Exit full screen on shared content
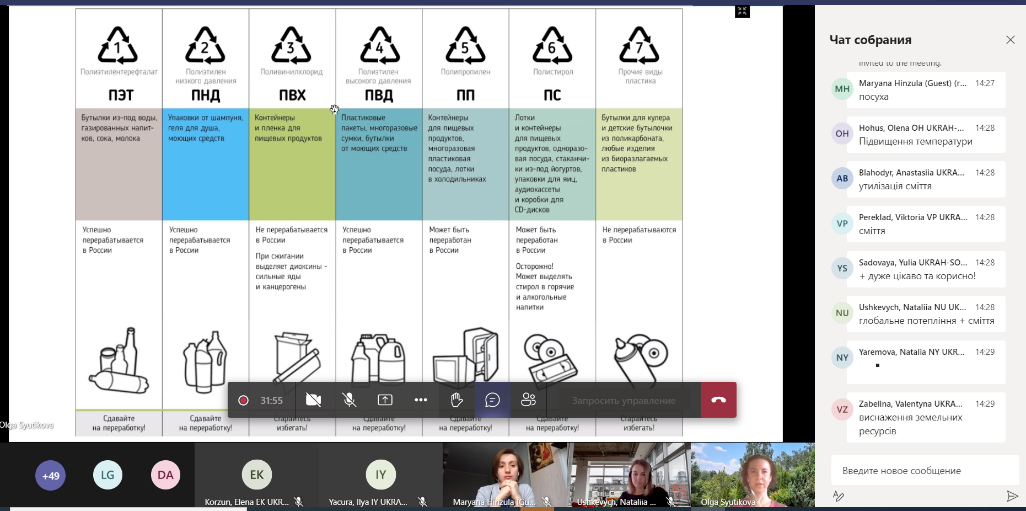The image size is (1026, 511). click(742, 11)
